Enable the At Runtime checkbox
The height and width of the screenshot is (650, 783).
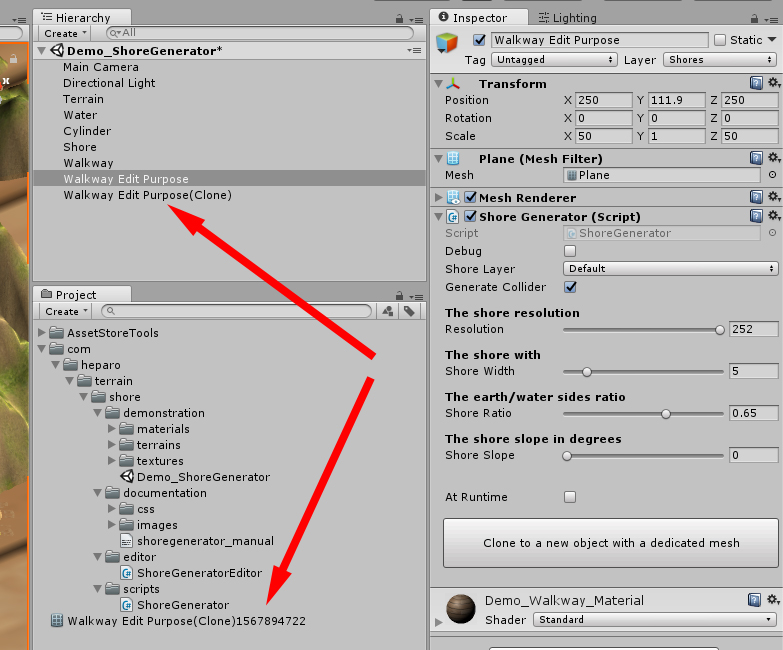(570, 497)
